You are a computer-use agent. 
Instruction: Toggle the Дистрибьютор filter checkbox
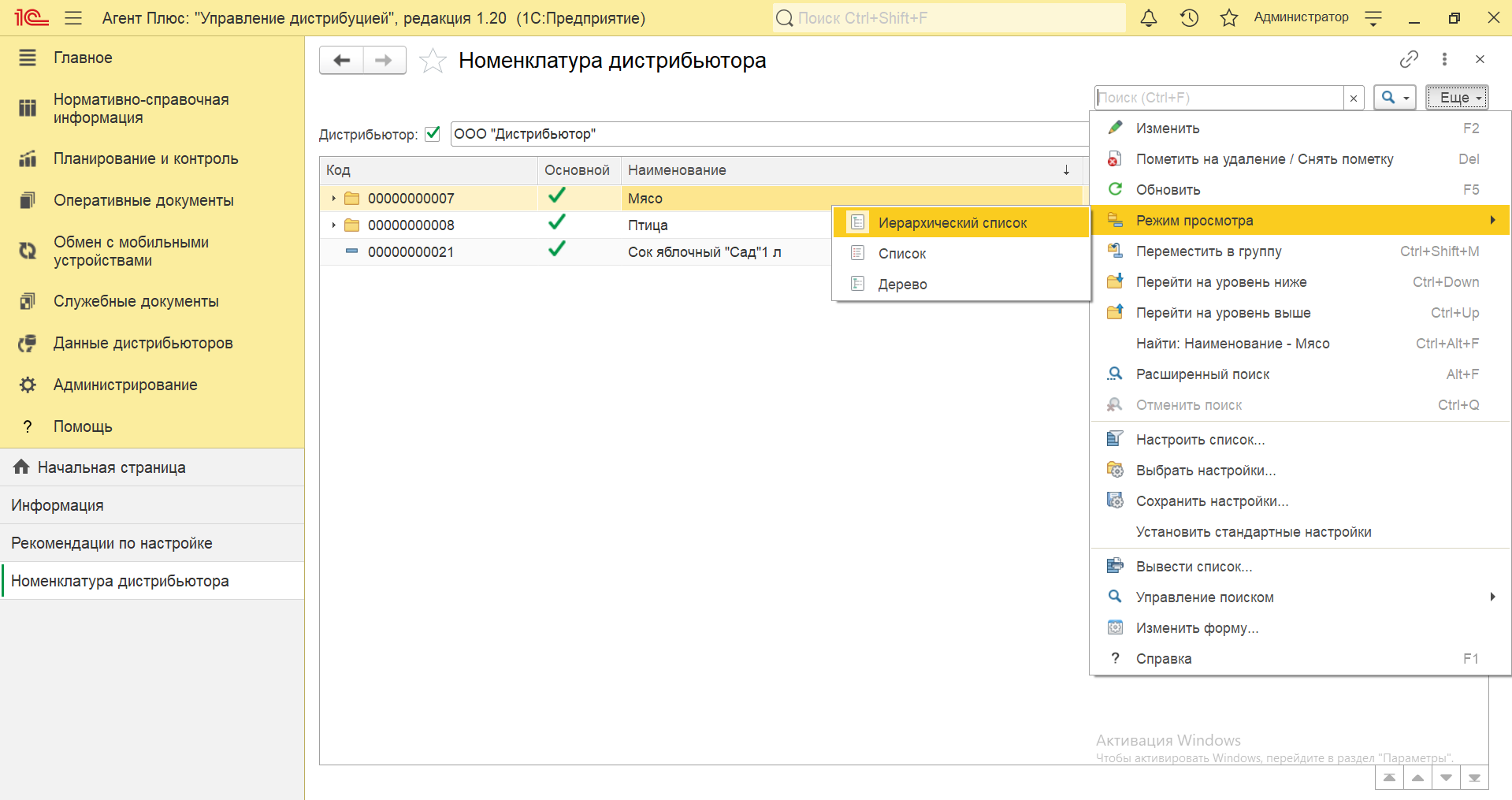pyautogui.click(x=433, y=134)
